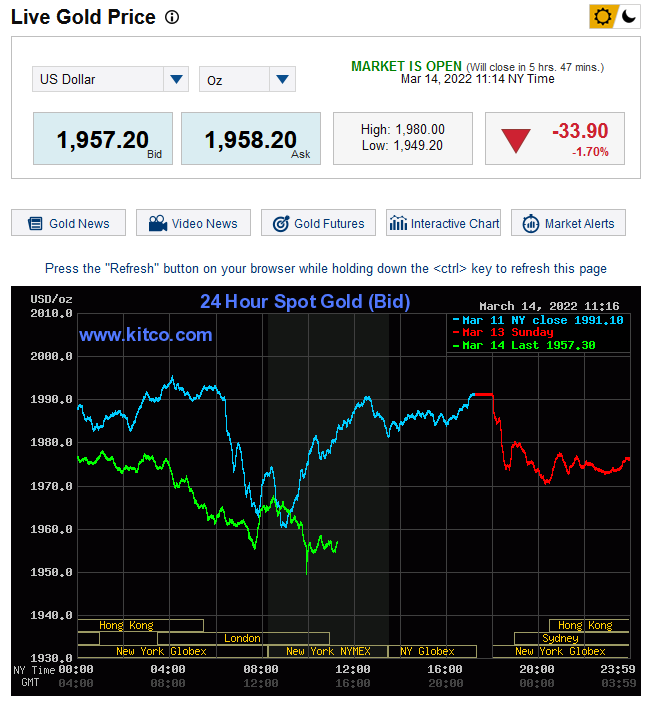Open the Video News button
The height and width of the screenshot is (702, 657).
click(193, 223)
